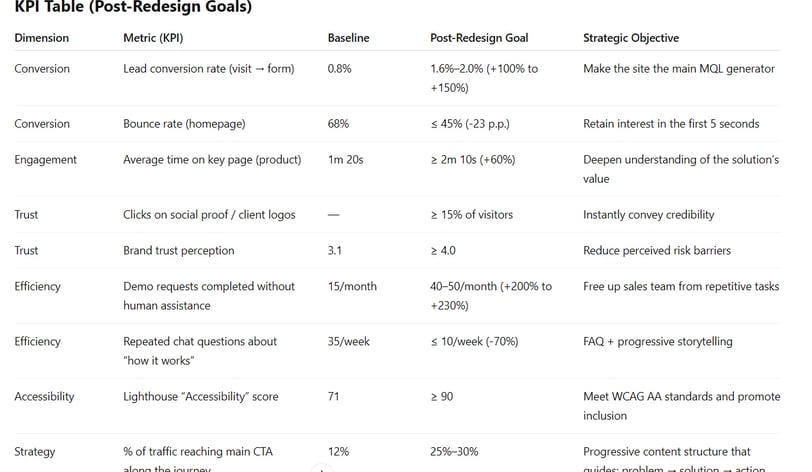Click the '≤ 10/week (-70%)' goal cell
Screen dimensions: 812x472
click(474, 341)
